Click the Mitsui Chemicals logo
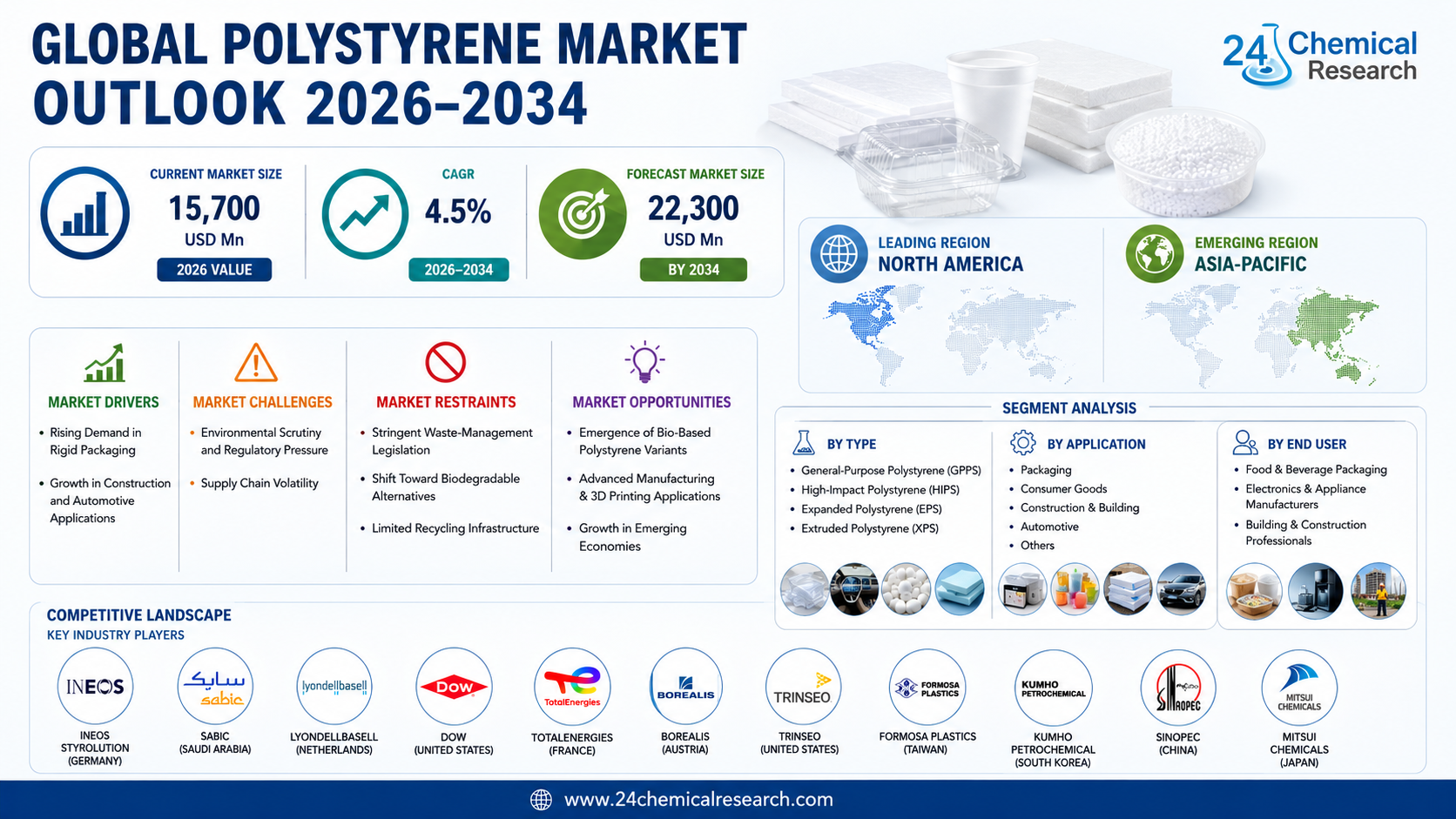1456x819 pixels. coord(1299,688)
